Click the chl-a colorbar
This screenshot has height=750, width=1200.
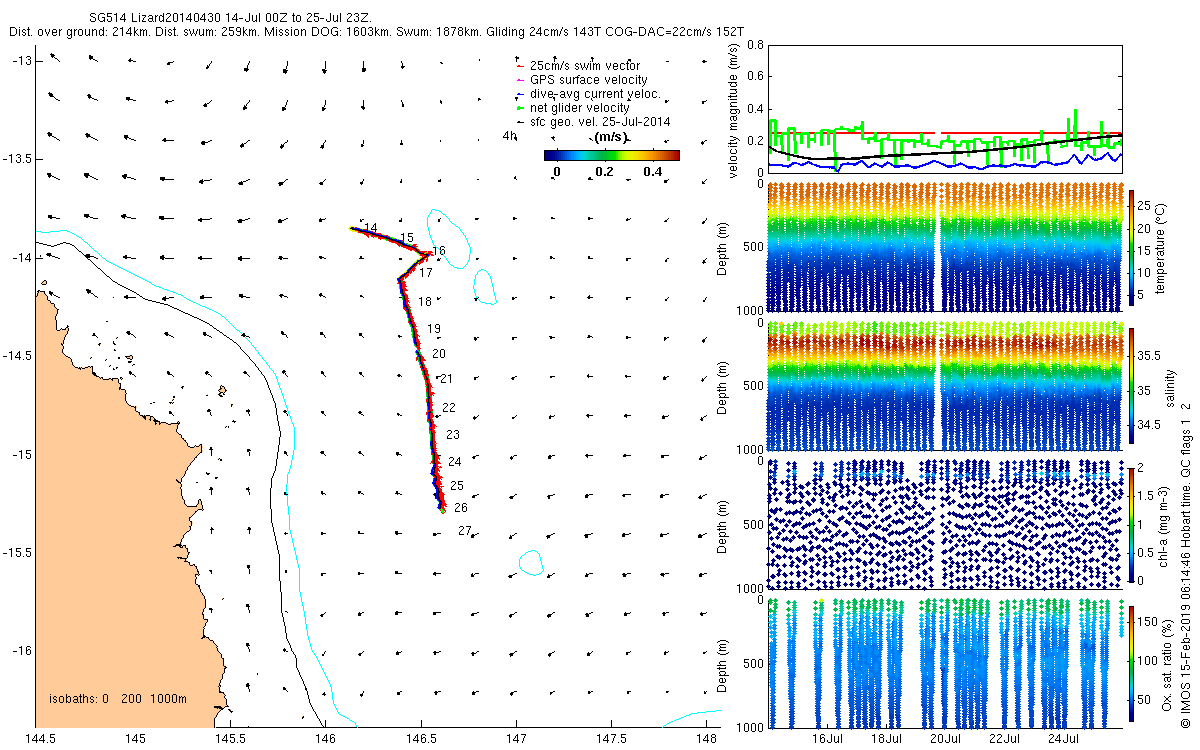click(1132, 523)
